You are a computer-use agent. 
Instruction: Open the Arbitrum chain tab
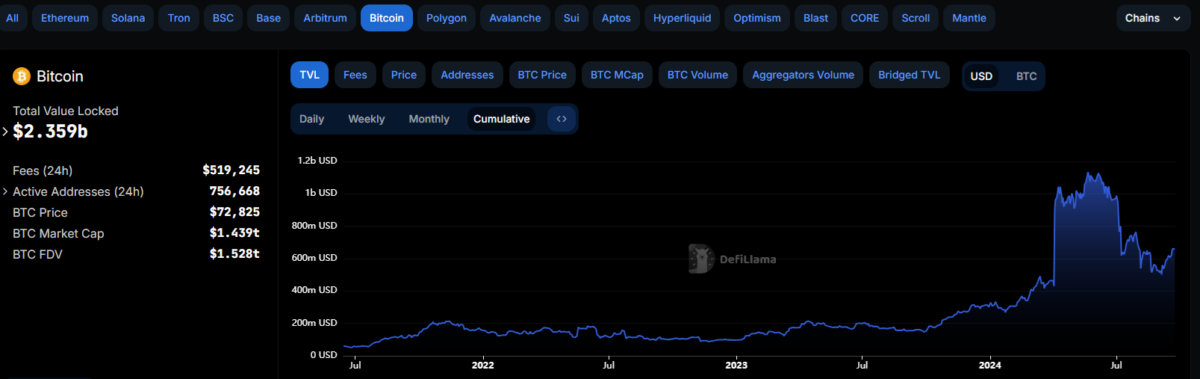[x=325, y=18]
